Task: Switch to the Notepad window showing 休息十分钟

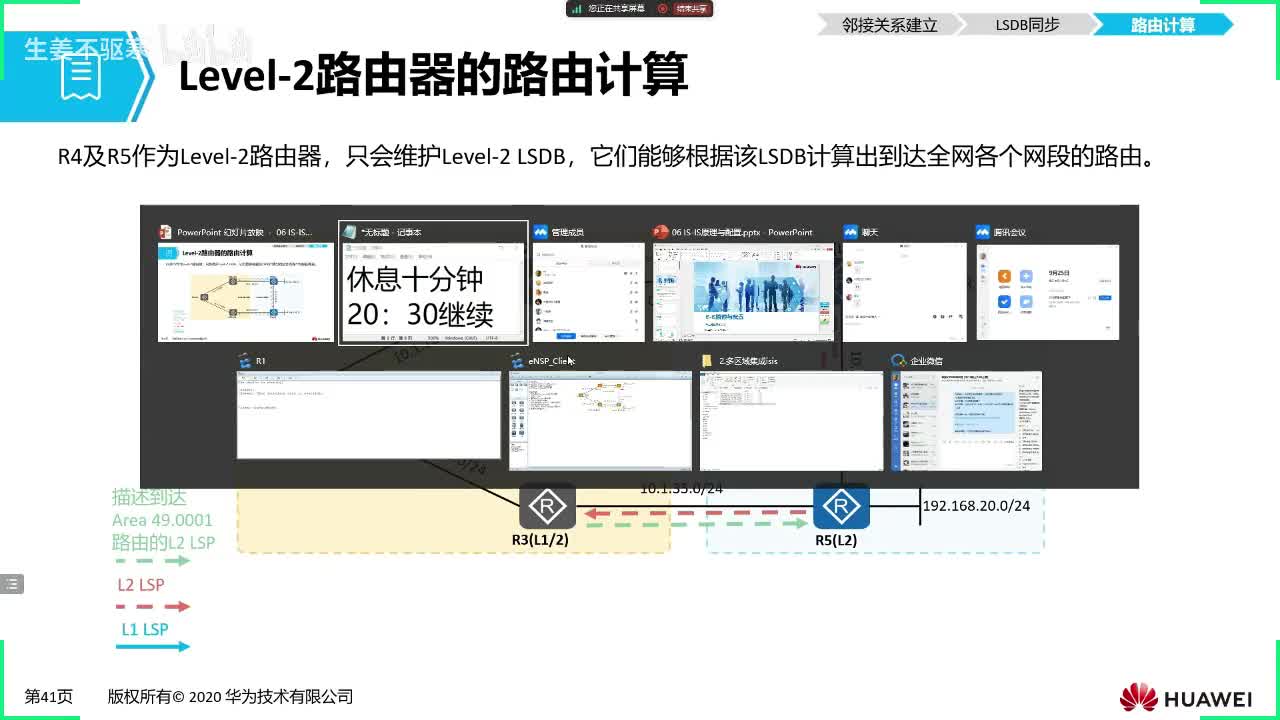Action: [433, 291]
